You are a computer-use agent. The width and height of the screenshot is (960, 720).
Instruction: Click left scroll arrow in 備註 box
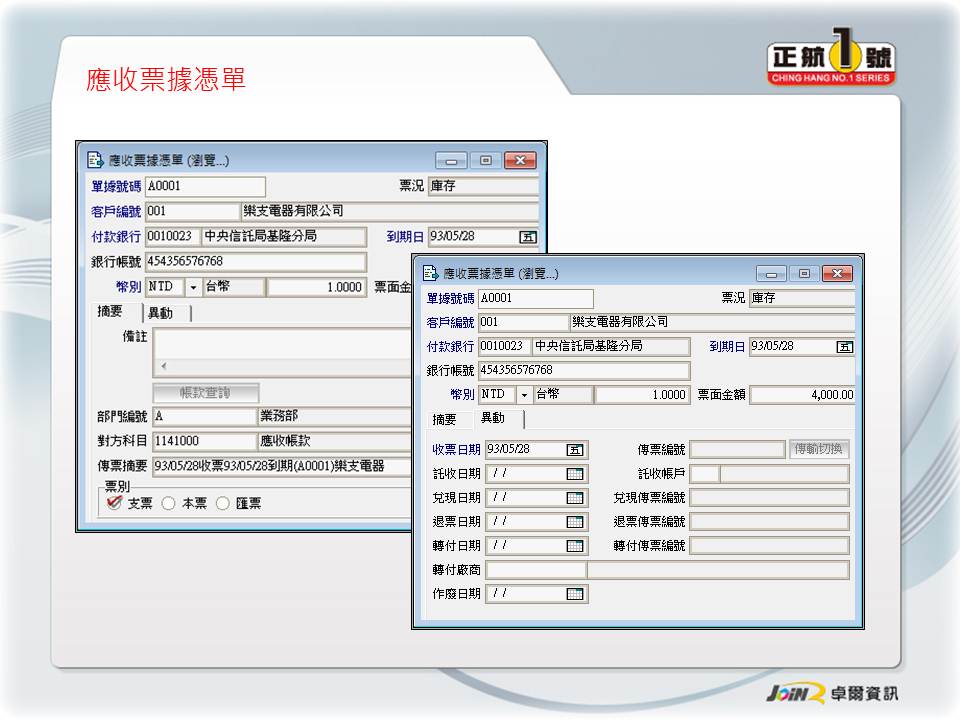tap(163, 366)
